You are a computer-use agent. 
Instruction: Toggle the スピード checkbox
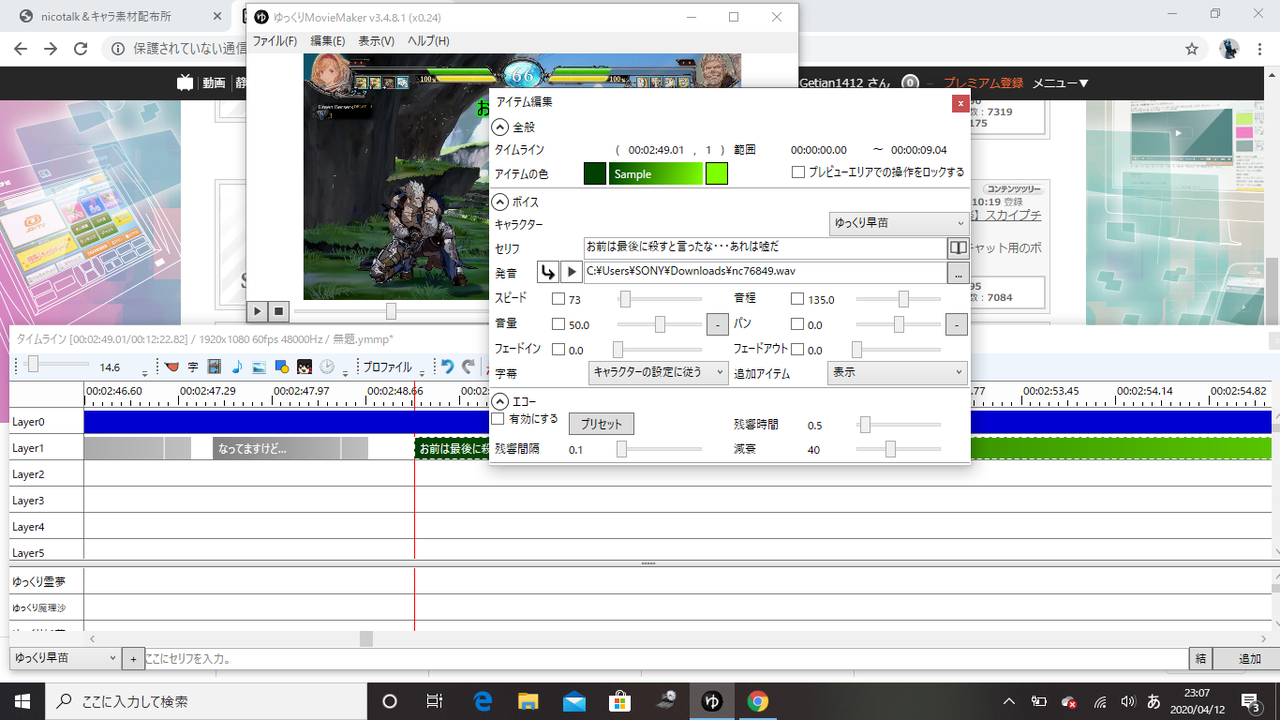(x=558, y=299)
